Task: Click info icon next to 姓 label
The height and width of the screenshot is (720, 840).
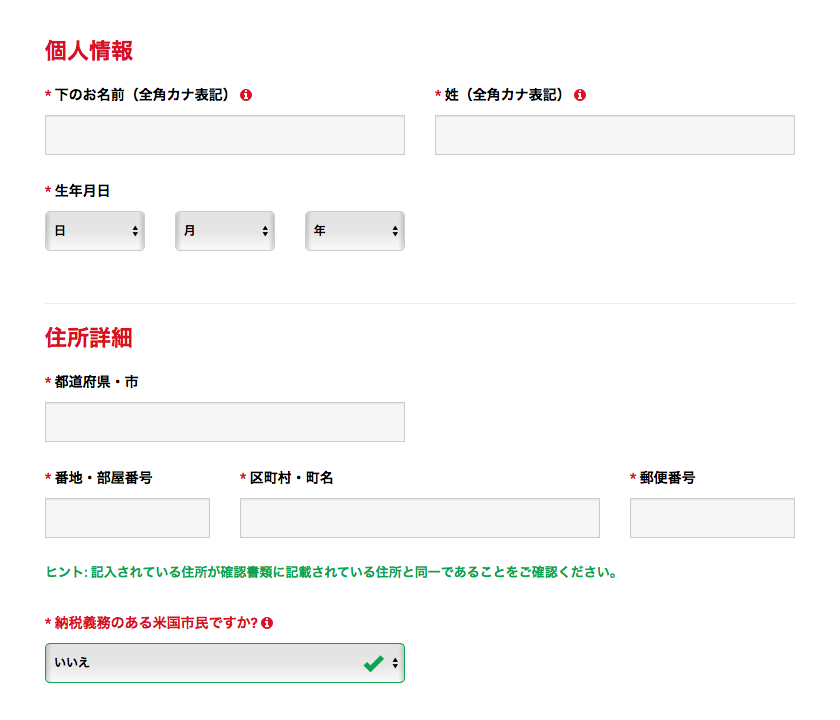Action: click(x=580, y=95)
